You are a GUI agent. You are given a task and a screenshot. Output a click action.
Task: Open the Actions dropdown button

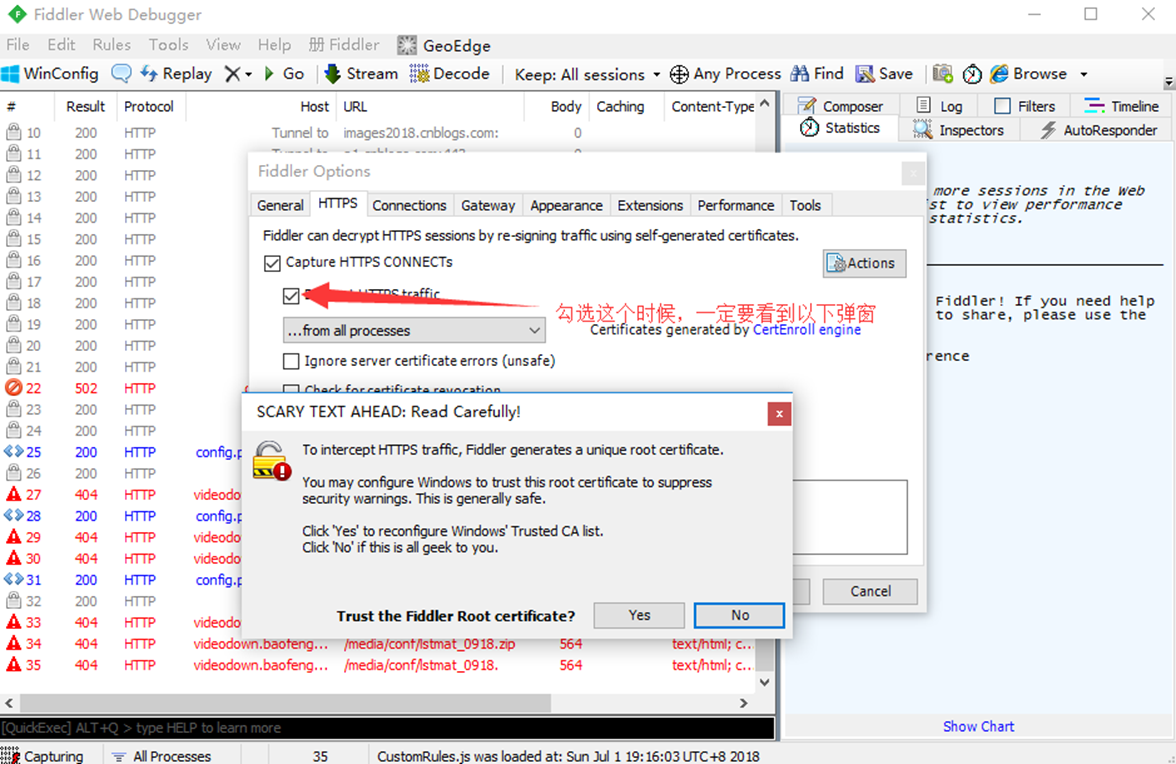864,263
